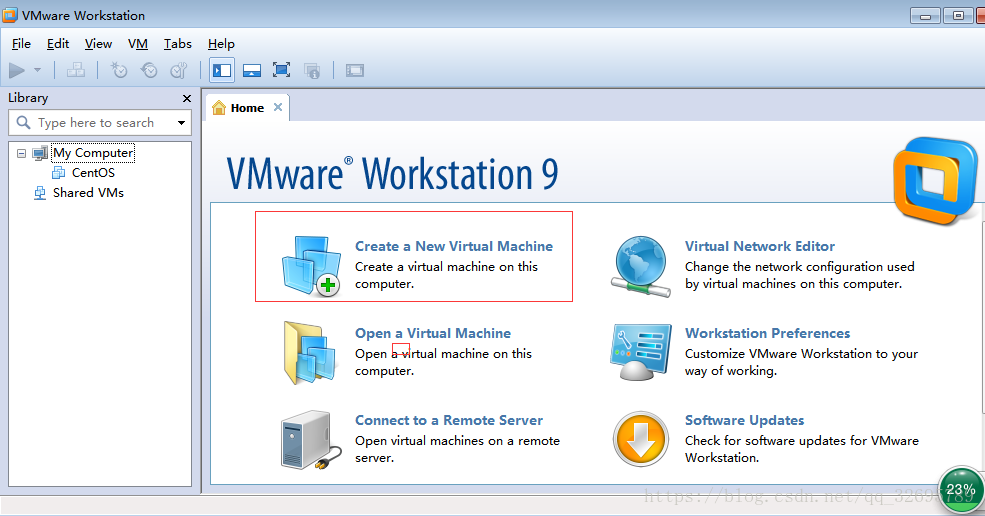Open the VM menu
Image resolution: width=985 pixels, height=516 pixels.
138,43
